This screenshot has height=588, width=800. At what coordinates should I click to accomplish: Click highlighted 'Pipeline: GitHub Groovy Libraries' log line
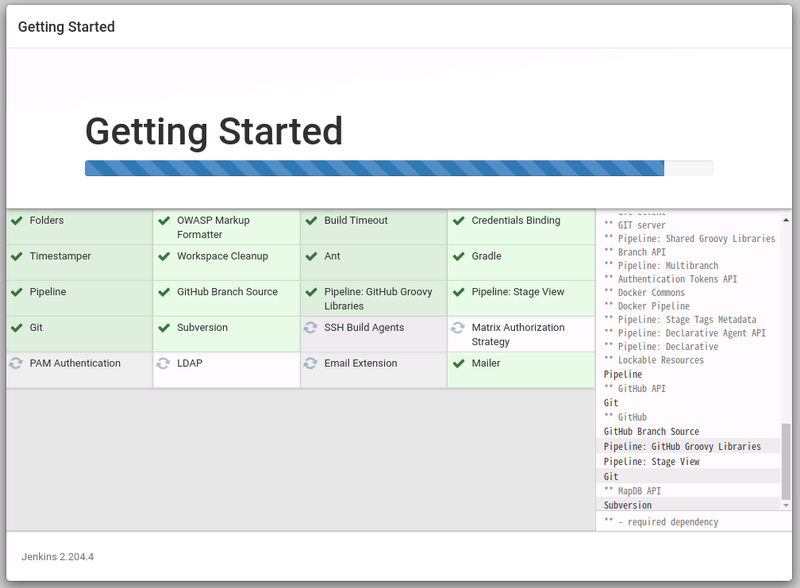tap(682, 447)
